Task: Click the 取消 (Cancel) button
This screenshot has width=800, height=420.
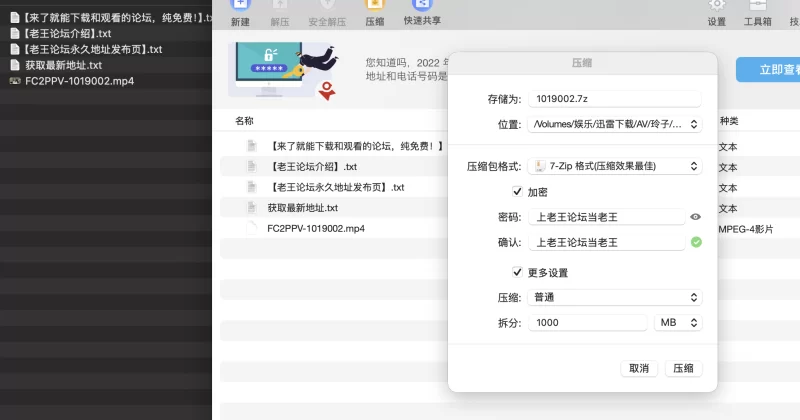Action: click(638, 369)
